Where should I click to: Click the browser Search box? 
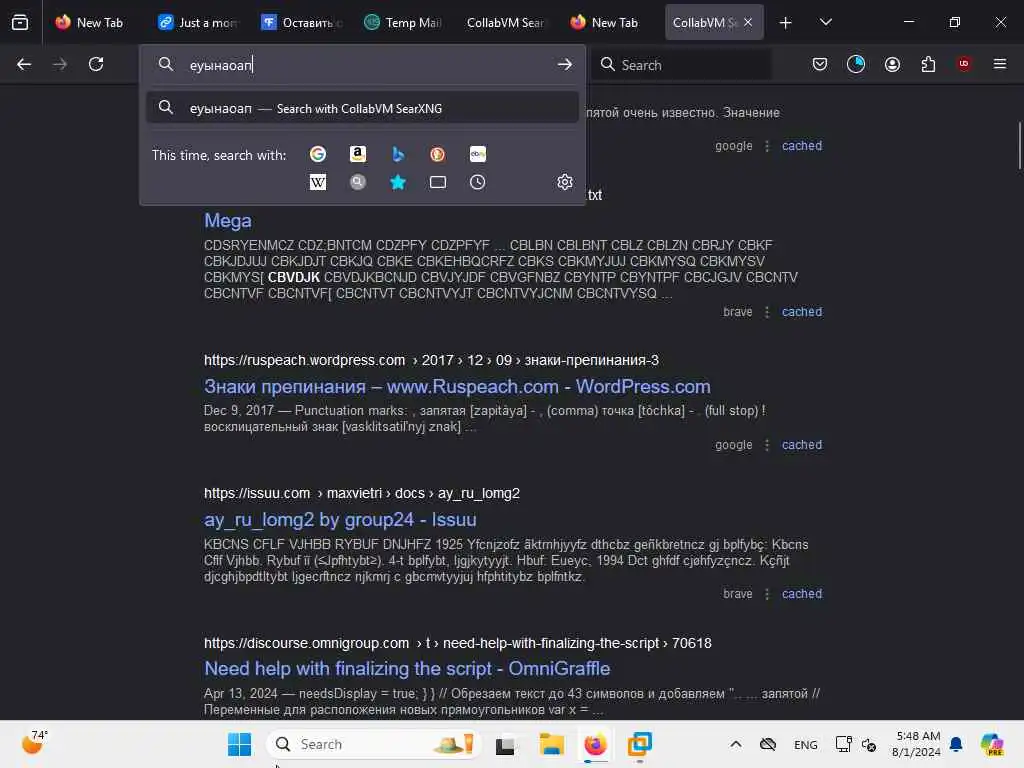pos(682,65)
